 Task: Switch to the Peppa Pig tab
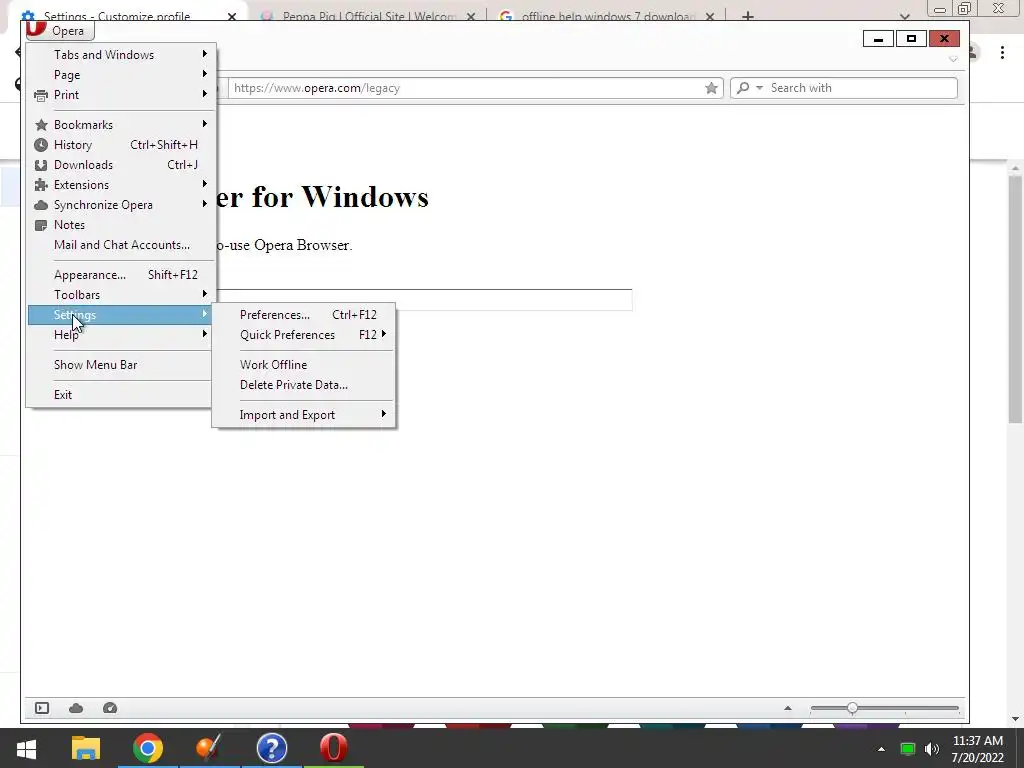369,16
